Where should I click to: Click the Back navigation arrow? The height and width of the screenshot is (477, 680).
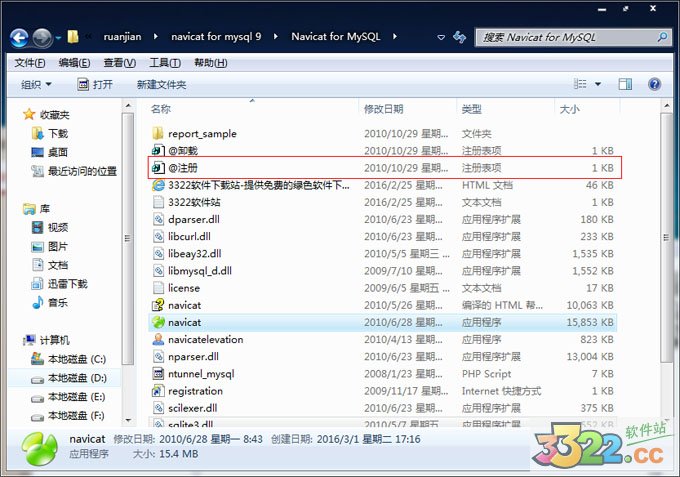click(19, 38)
